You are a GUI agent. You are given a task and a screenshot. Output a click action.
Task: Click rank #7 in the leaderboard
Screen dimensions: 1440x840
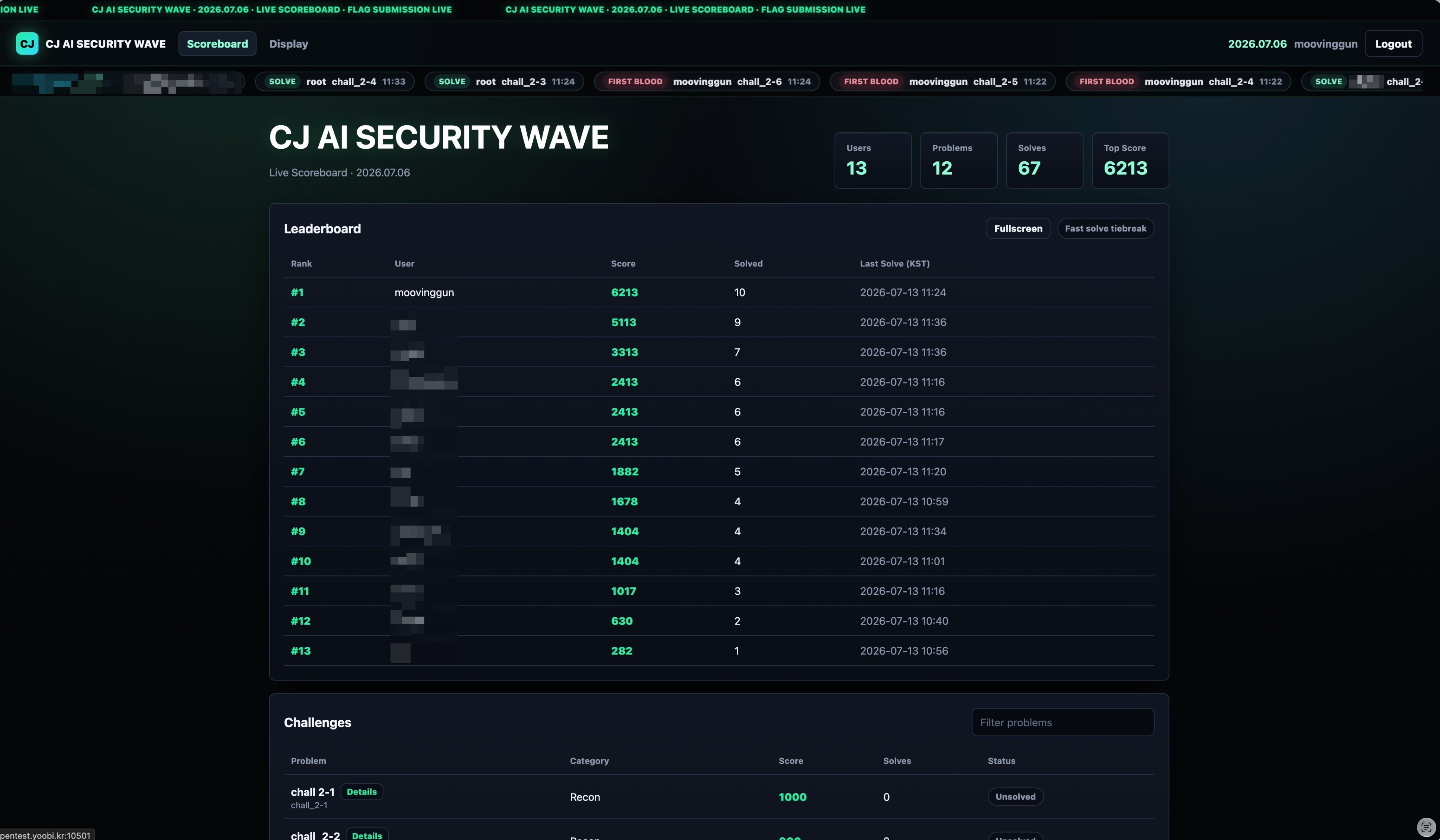[x=298, y=472]
